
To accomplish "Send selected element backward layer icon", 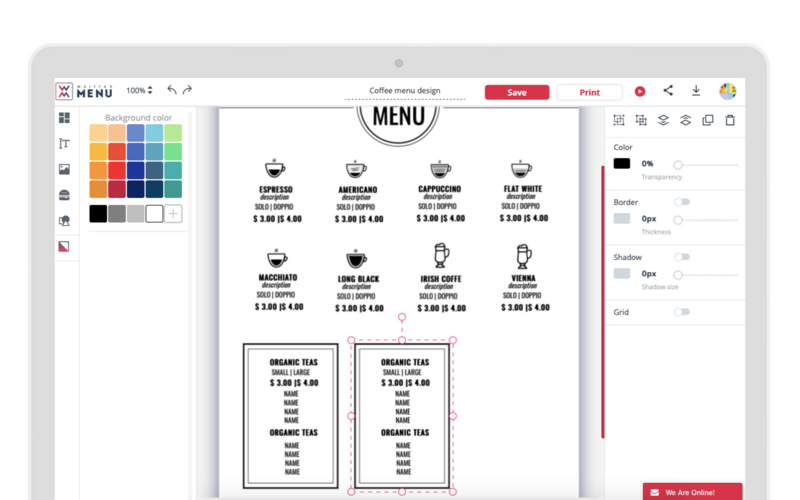I will pos(663,120).
